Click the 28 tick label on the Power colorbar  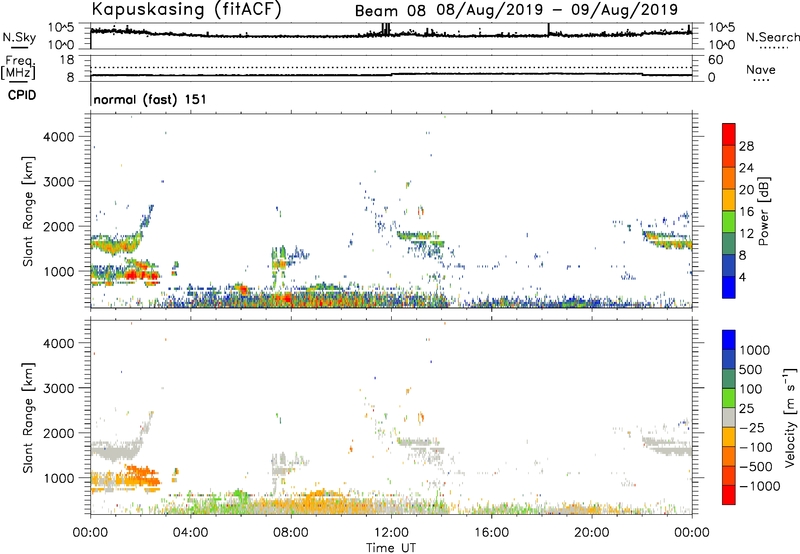(x=746, y=146)
